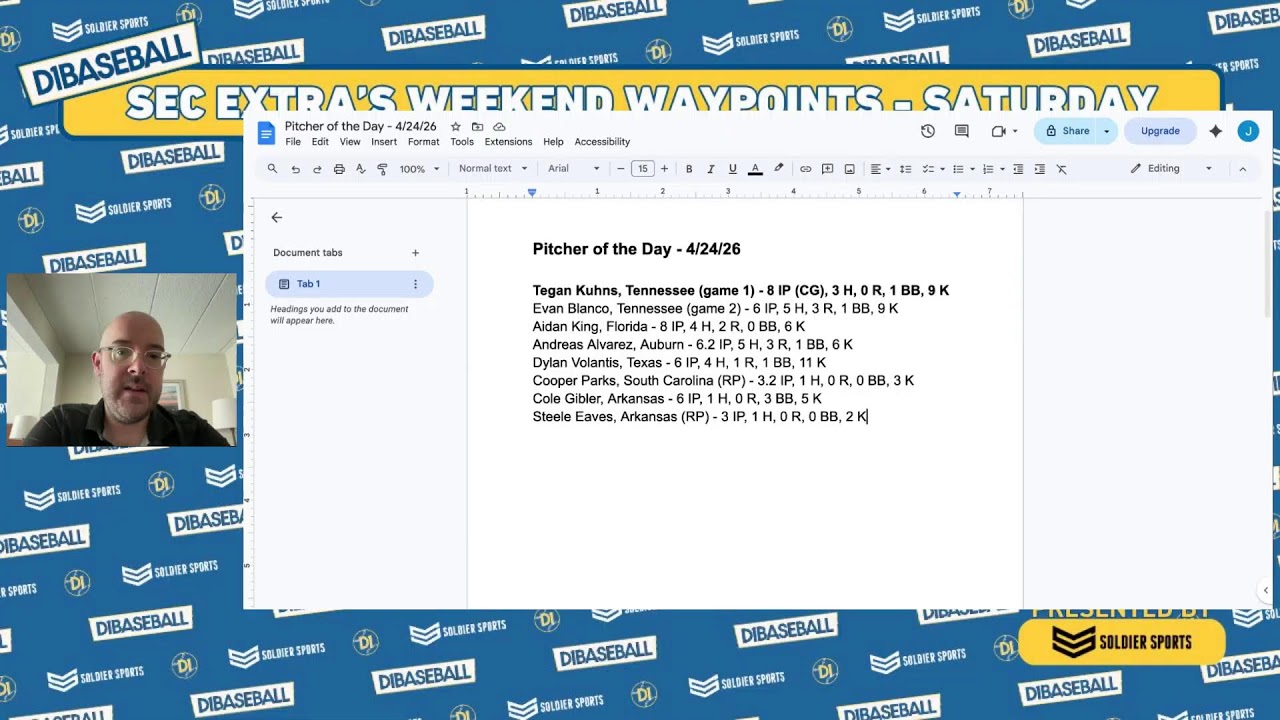Open the Arial font dropdown
The height and width of the screenshot is (720, 1280).
pos(574,169)
